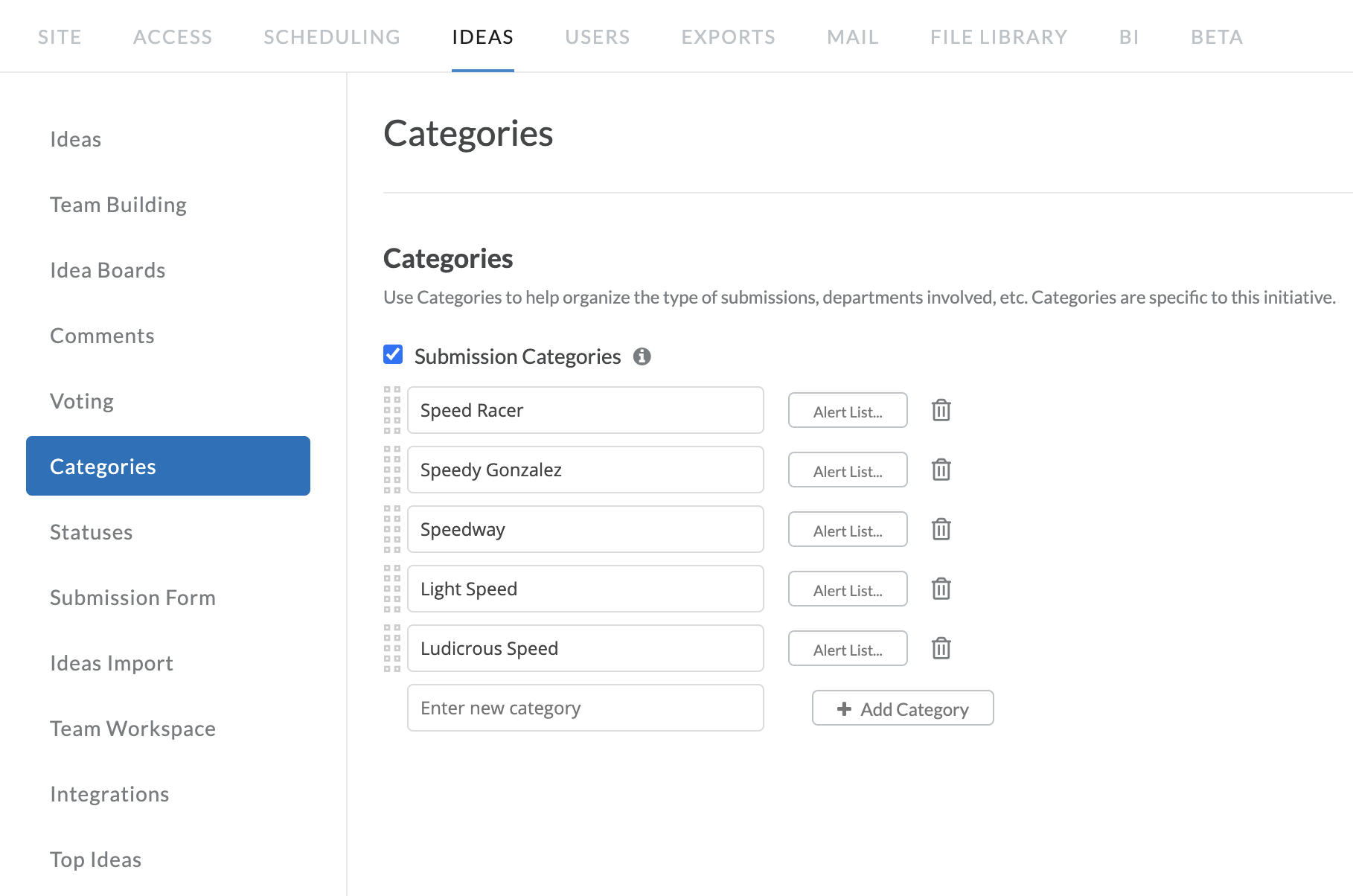Open Alert List for Ludicrous Speed

click(x=848, y=648)
